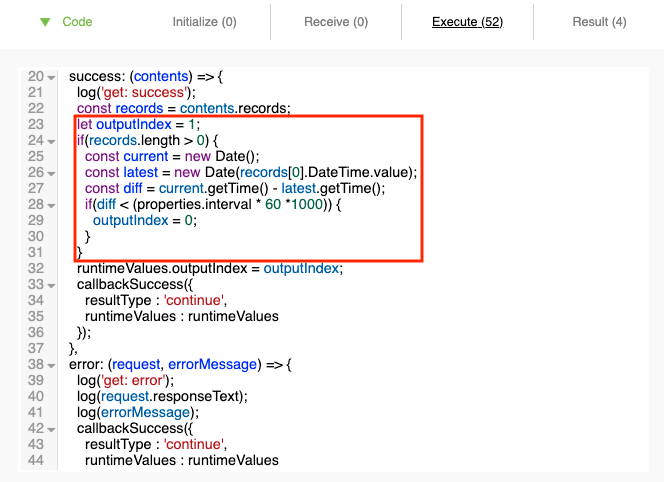Click 'get: error' string
664x482 pixels.
tap(133, 380)
